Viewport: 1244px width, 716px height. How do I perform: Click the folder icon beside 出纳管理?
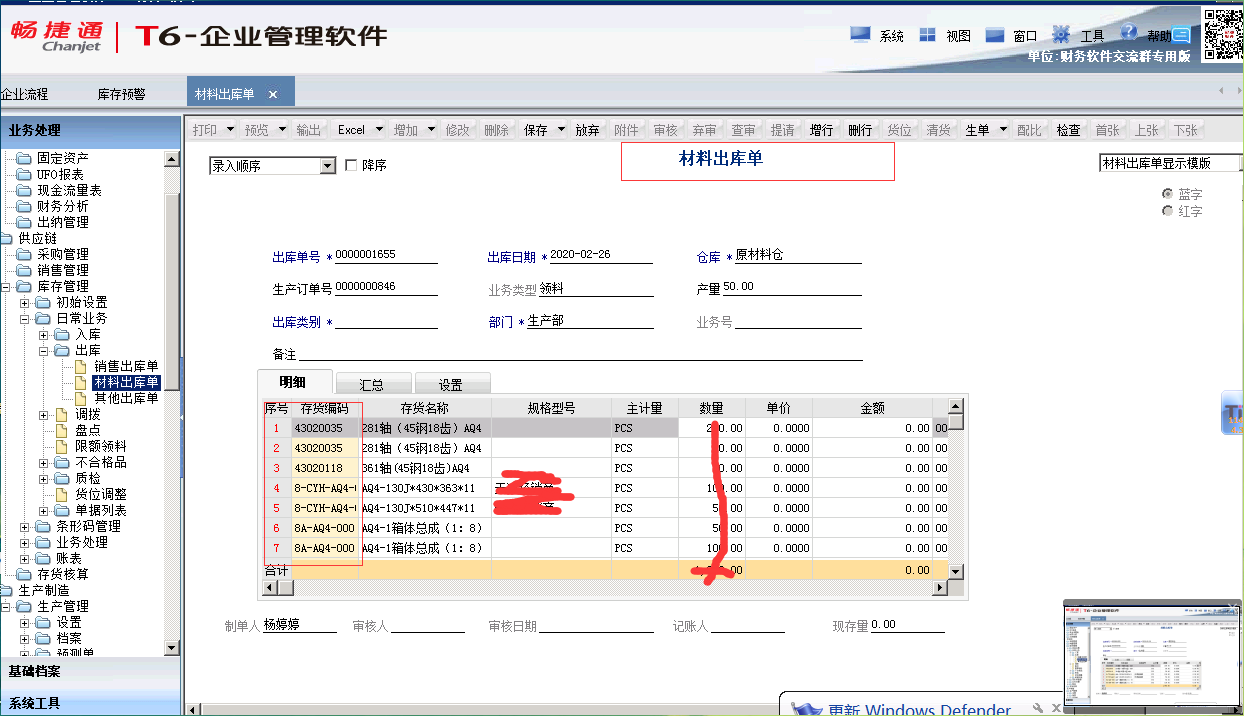click(x=25, y=222)
